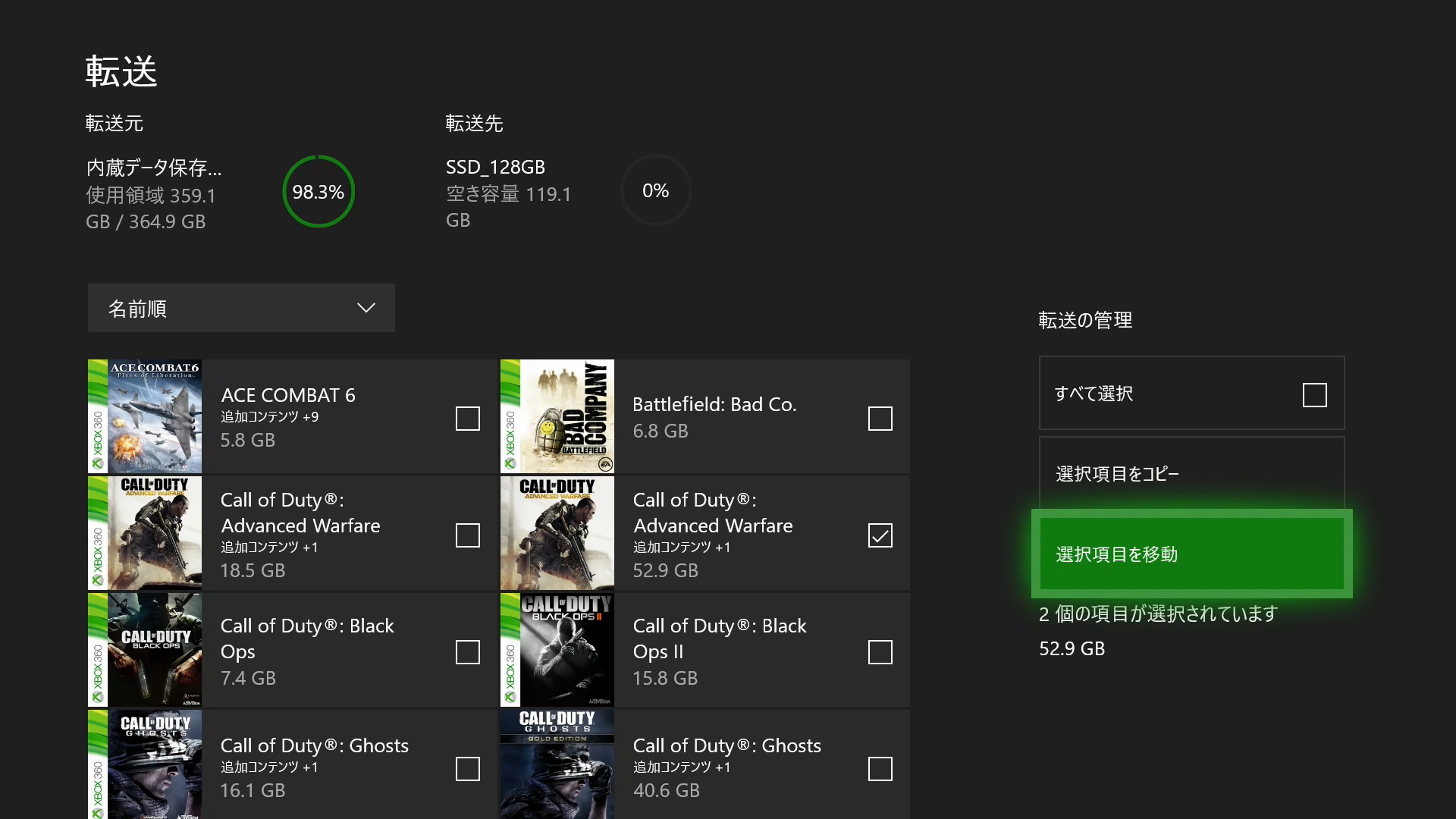The image size is (1456, 819).
Task: Click the 転送 page title
Action: point(121,71)
